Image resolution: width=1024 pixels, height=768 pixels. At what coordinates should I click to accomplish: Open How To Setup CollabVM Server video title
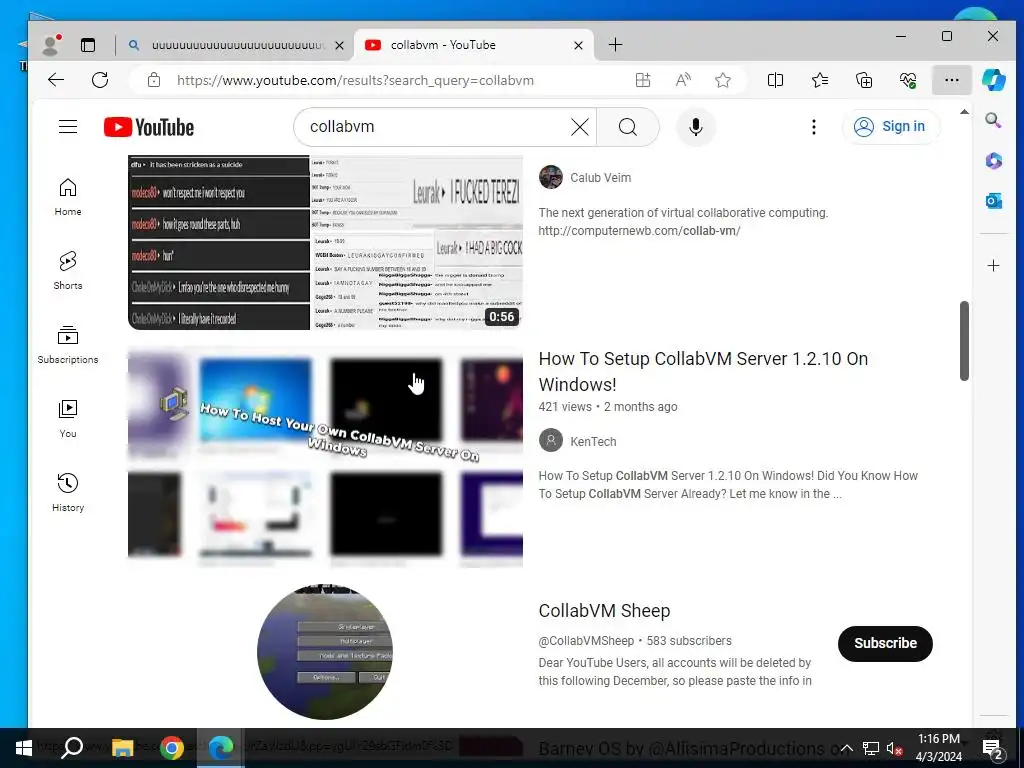[703, 372]
